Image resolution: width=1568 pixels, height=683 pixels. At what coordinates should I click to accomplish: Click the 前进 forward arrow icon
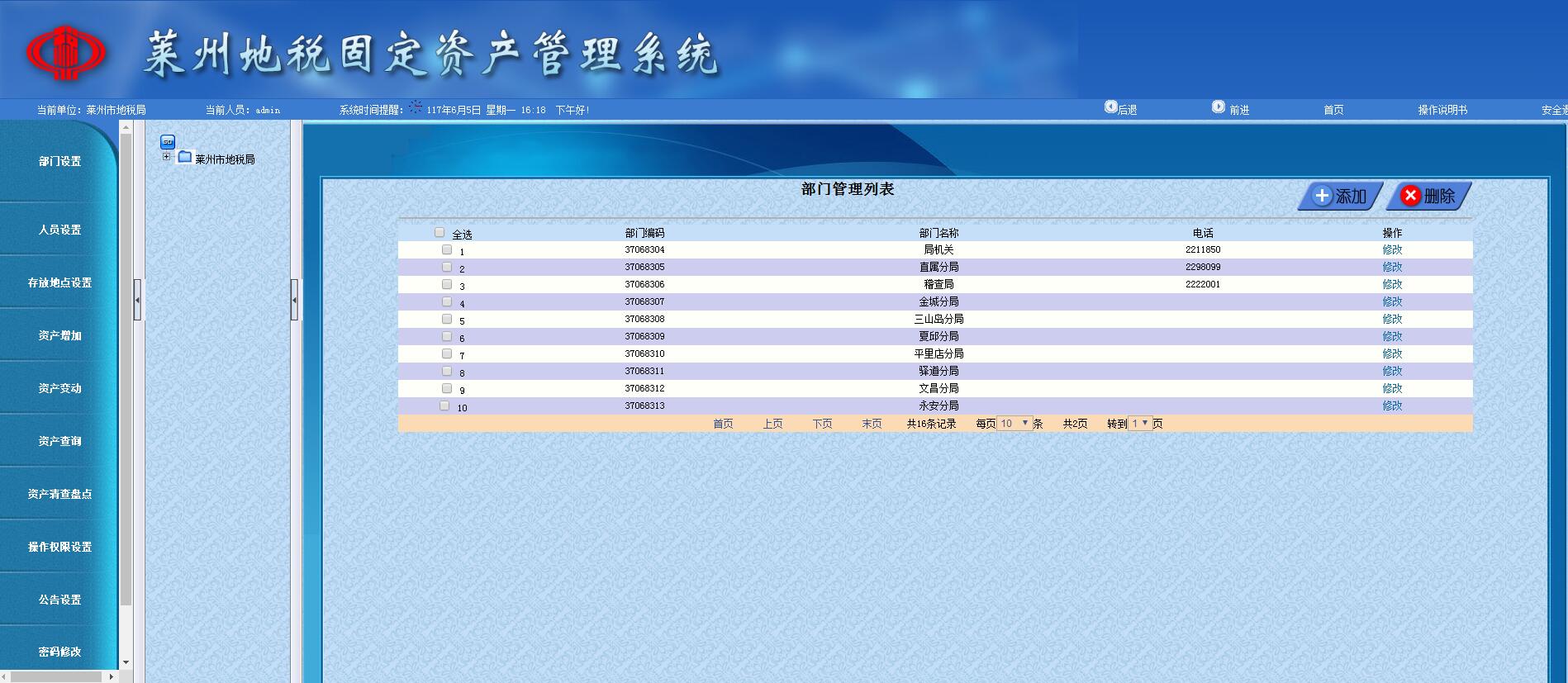tap(1219, 107)
